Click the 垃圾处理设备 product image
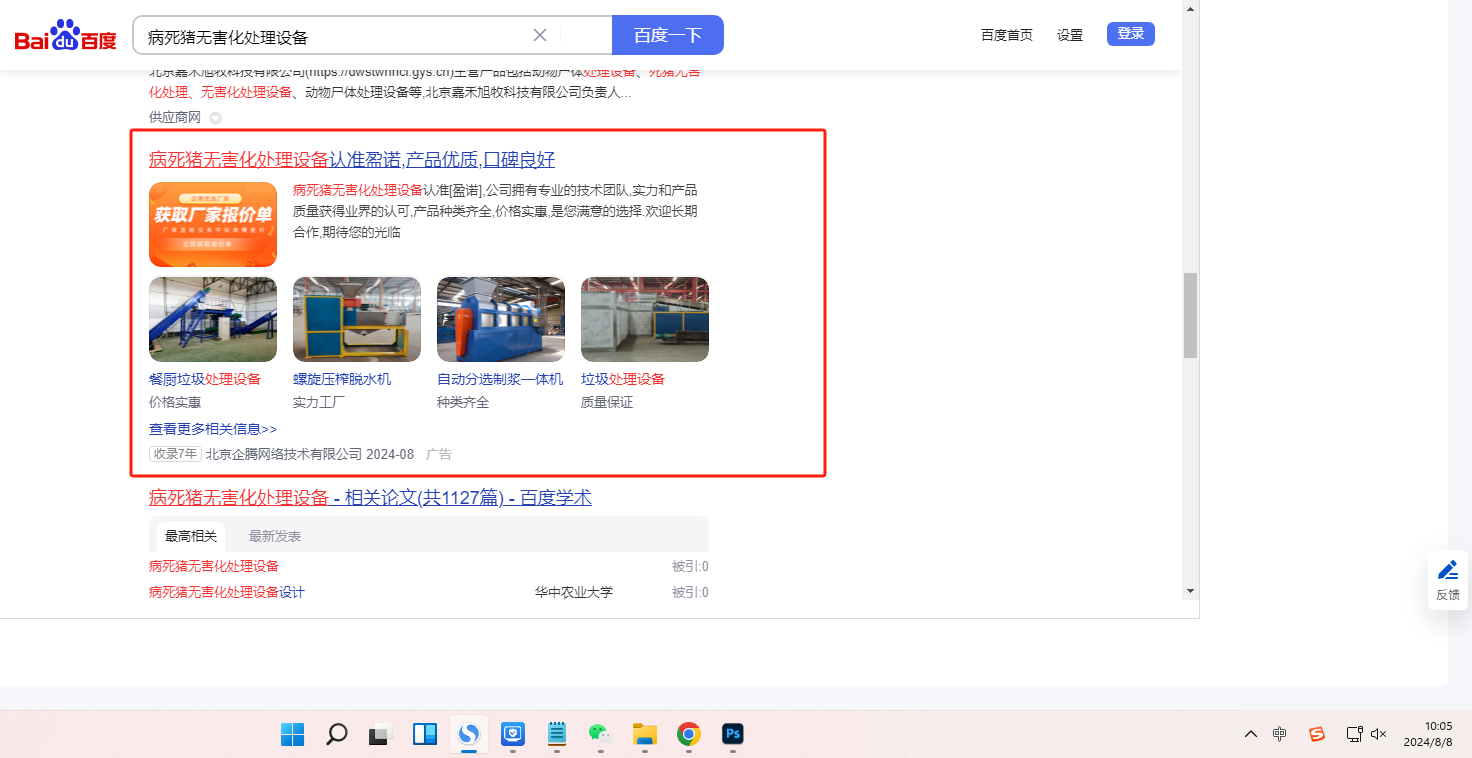This screenshot has height=758, width=1472. point(645,319)
